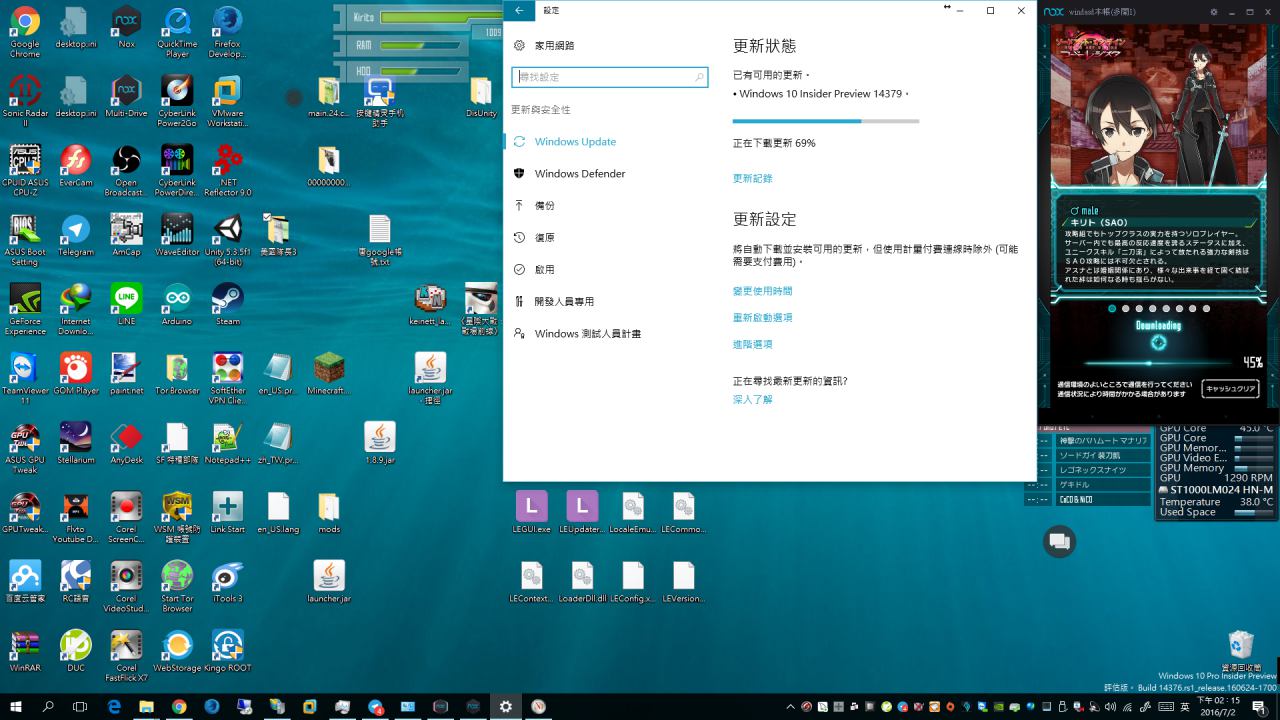Viewport: 1280px width, 720px height.
Task: Open the 備份 sidebar item
Action: pyautogui.click(x=544, y=206)
